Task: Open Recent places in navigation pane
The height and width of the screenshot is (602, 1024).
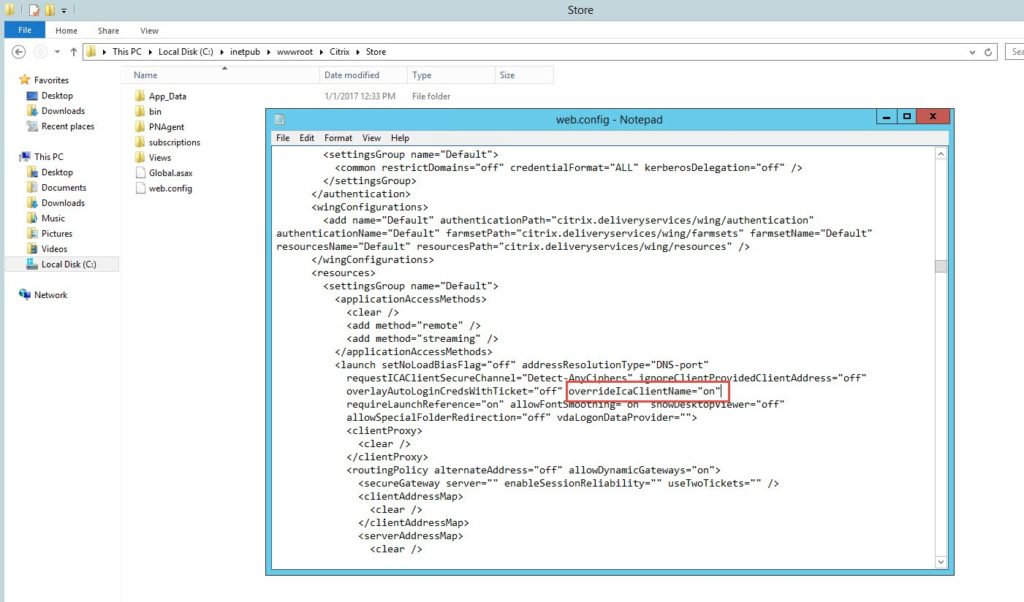Action: [x=67, y=127]
